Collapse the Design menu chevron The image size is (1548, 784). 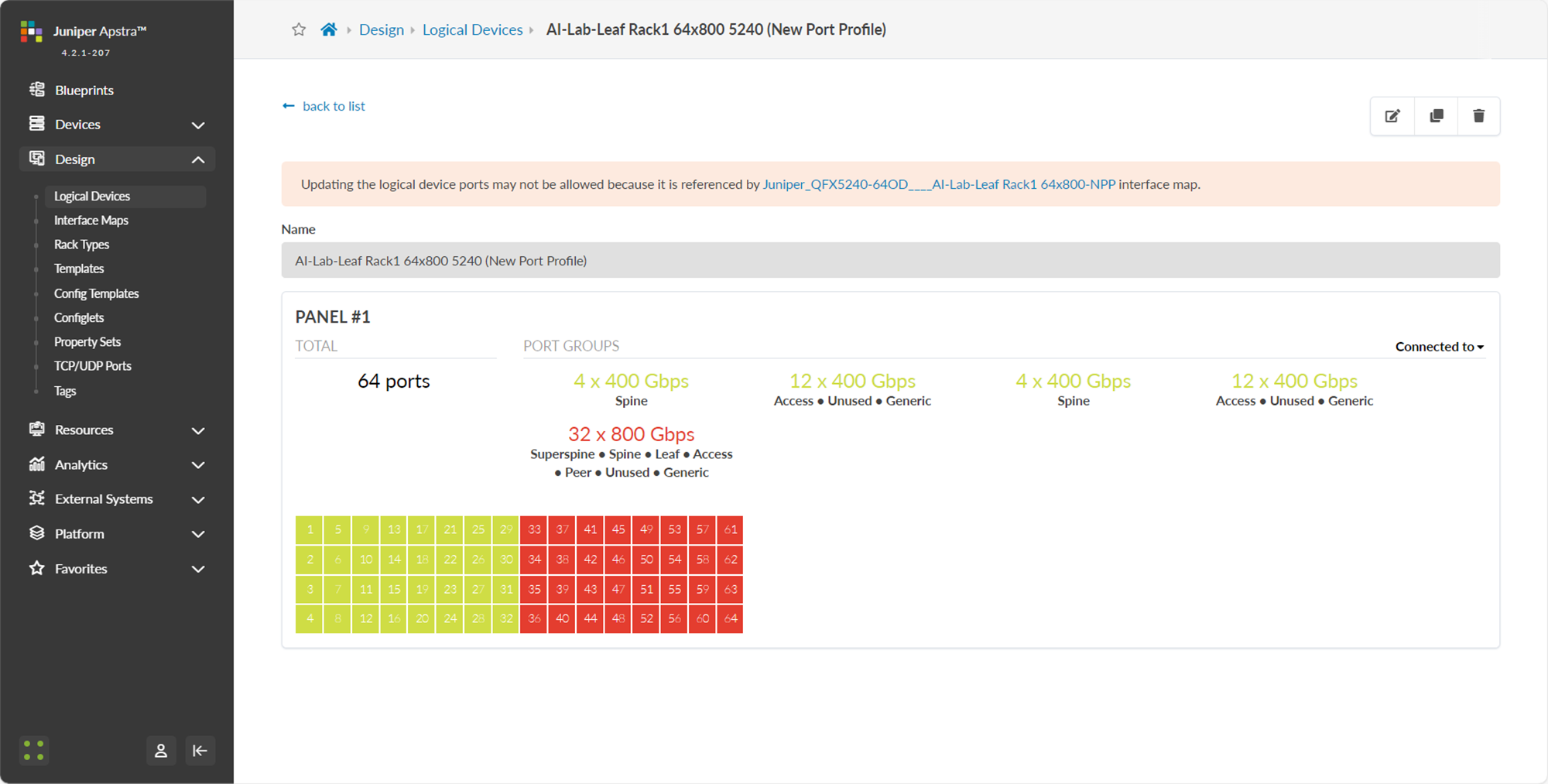198,159
